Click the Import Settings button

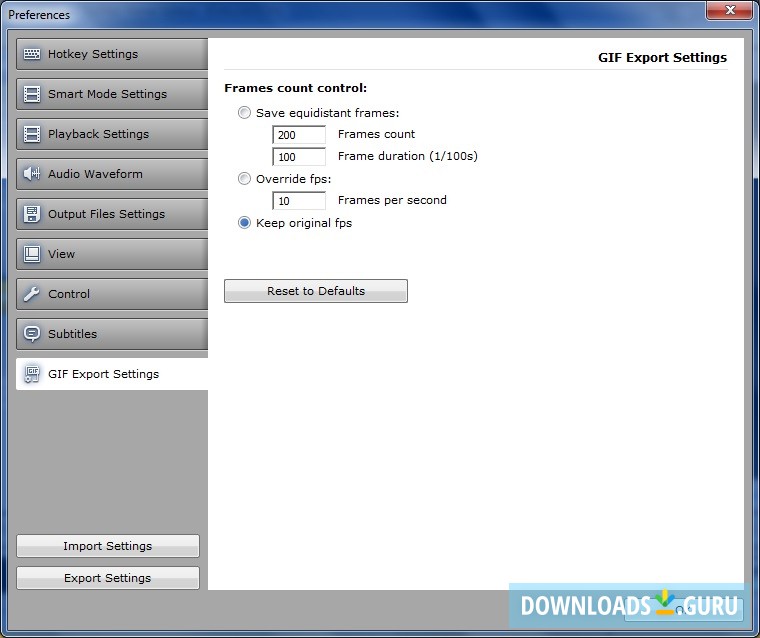pos(108,546)
